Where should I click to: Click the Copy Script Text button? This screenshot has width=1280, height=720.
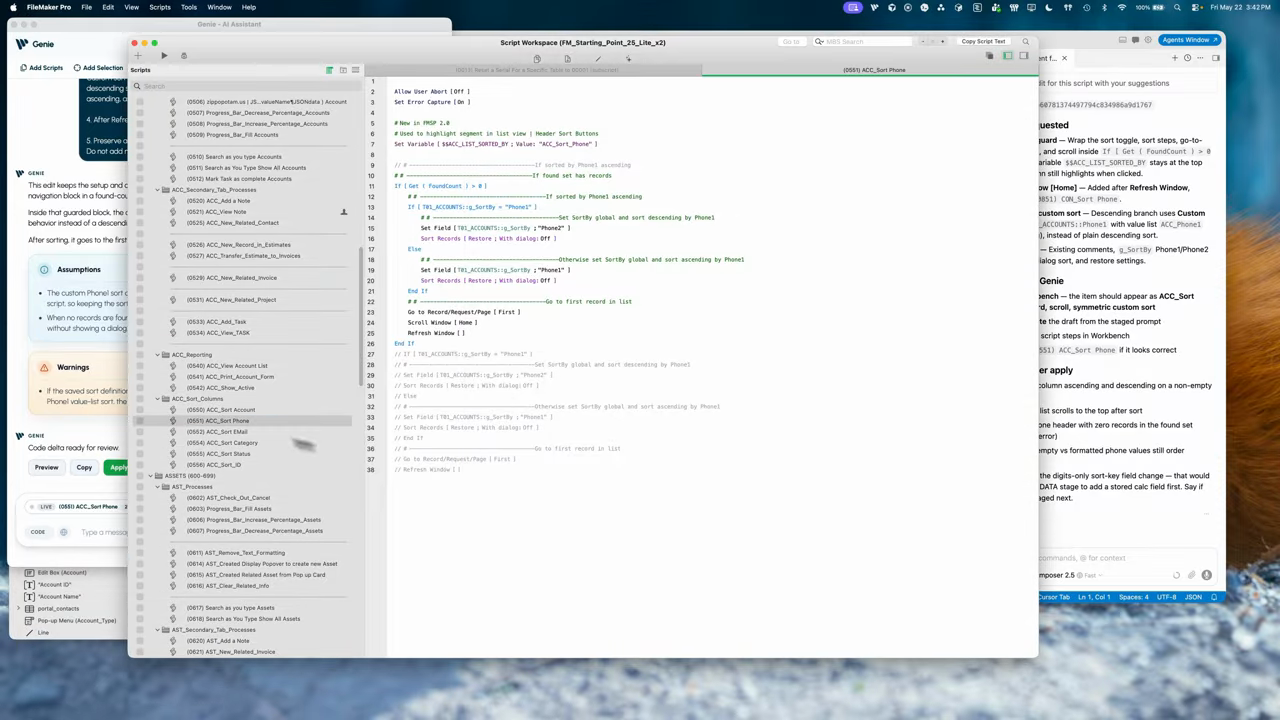tap(983, 42)
